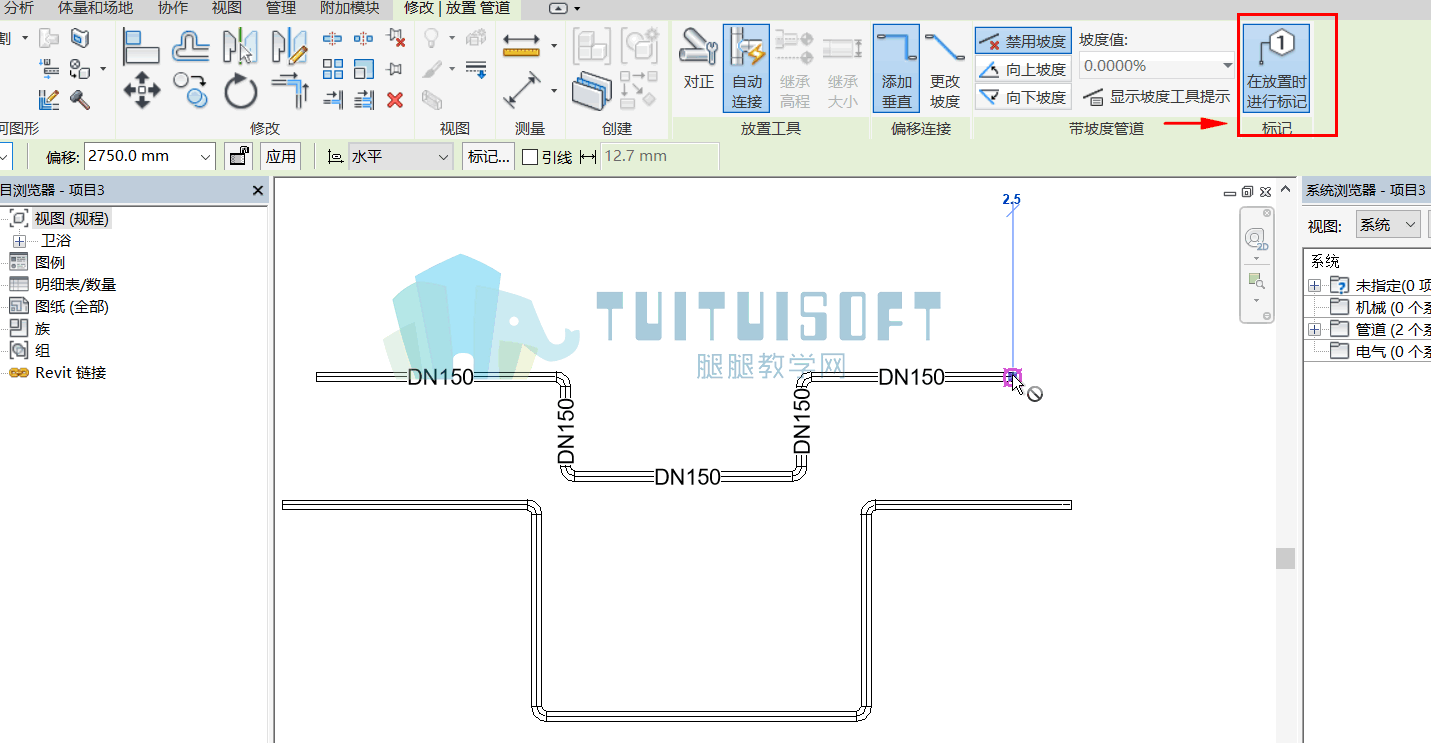The height and width of the screenshot is (743, 1431).
Task: Toggle Add Vertical (添加垂直) offset connection
Action: (x=897, y=69)
